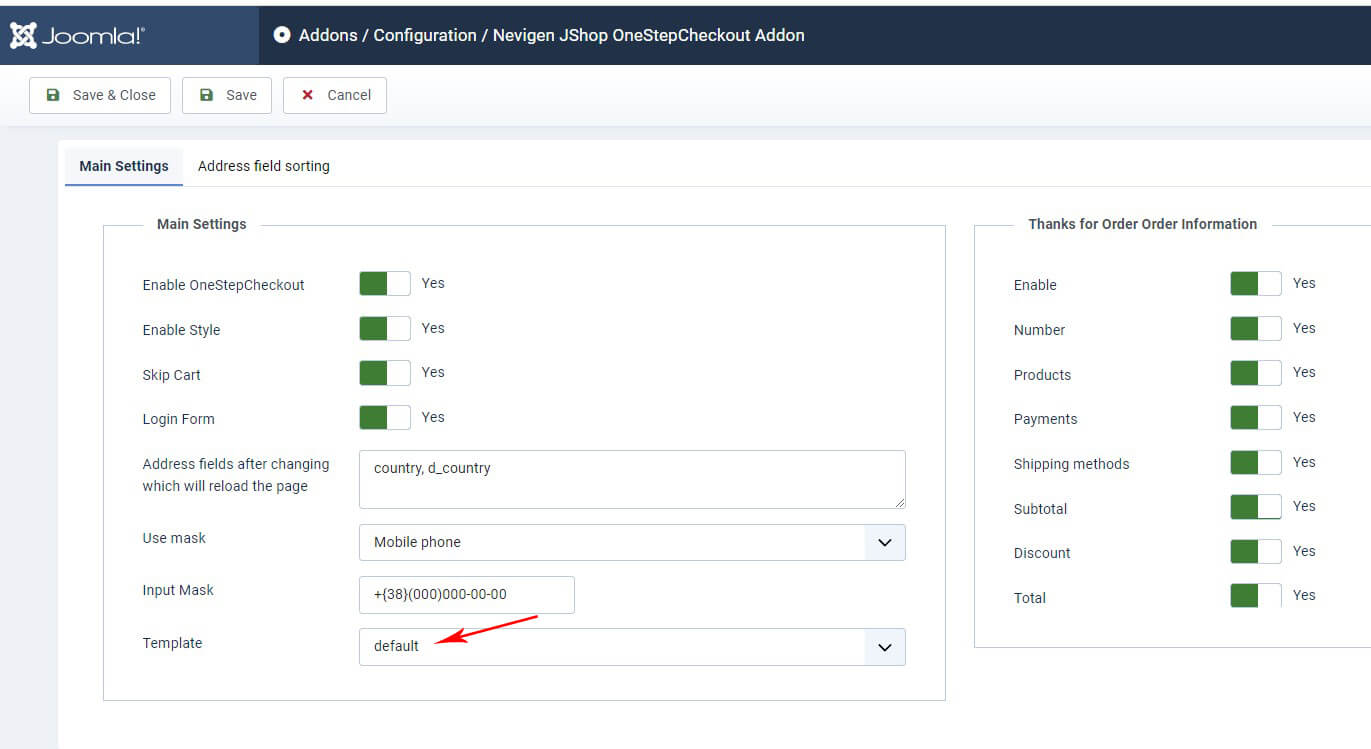The width and height of the screenshot is (1371, 749).
Task: Turn off the Skip Cart switch
Action: coord(385,373)
